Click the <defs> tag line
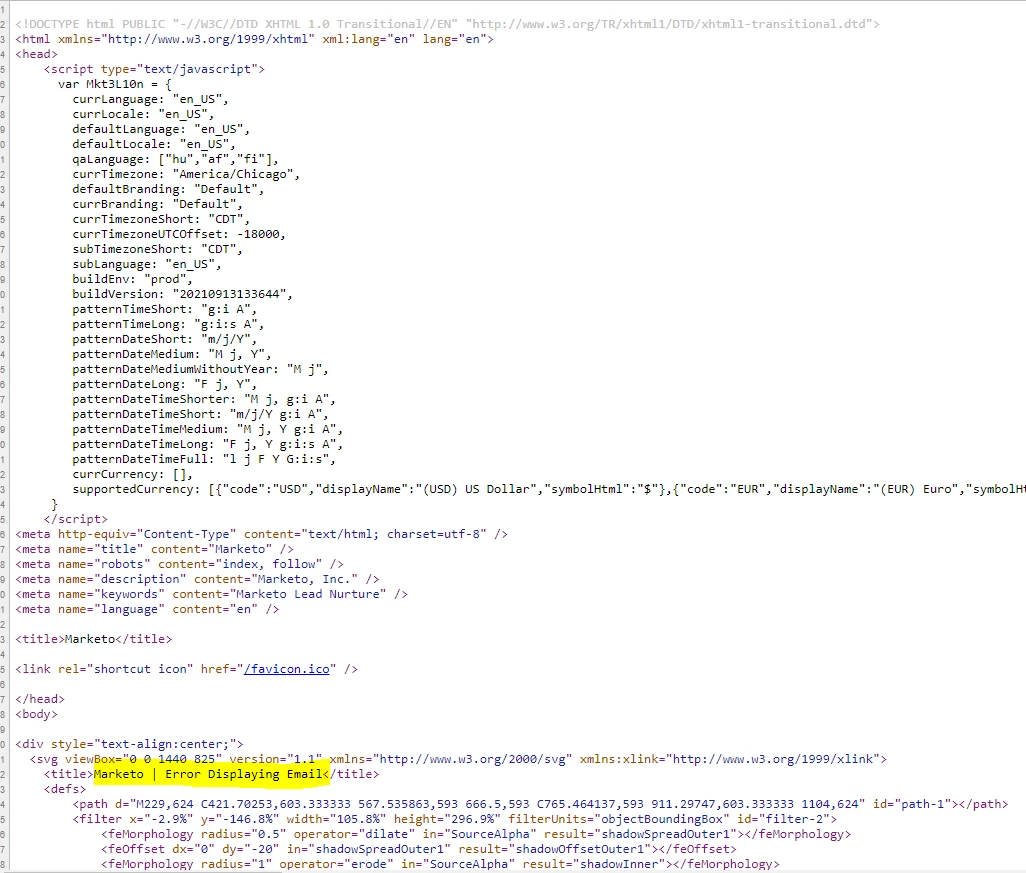The height and width of the screenshot is (873, 1026). tap(65, 789)
